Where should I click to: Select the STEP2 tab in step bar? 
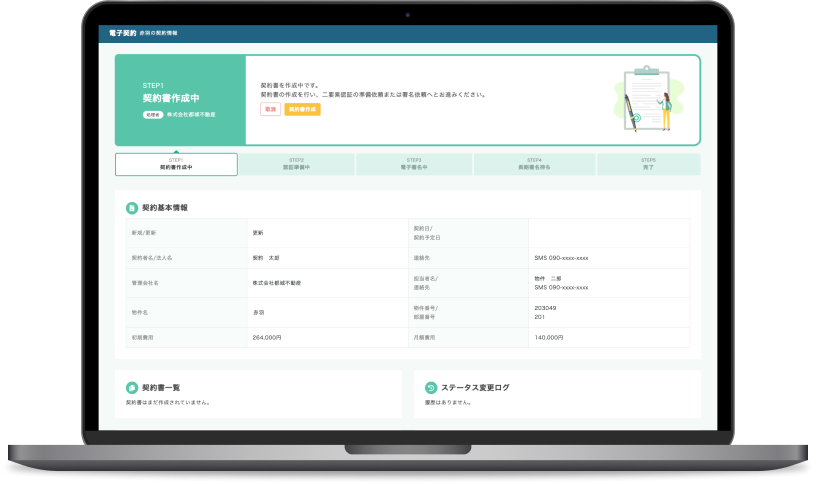click(297, 164)
